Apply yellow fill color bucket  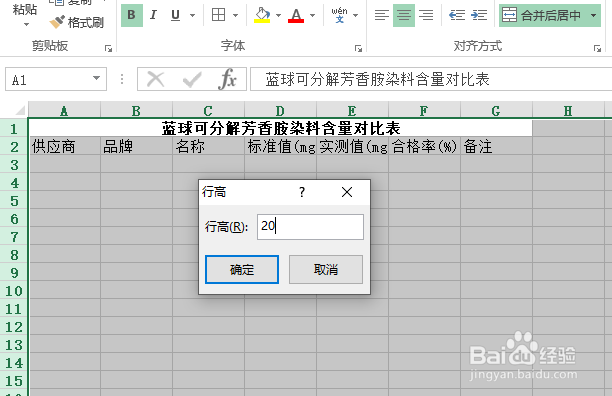(262, 15)
